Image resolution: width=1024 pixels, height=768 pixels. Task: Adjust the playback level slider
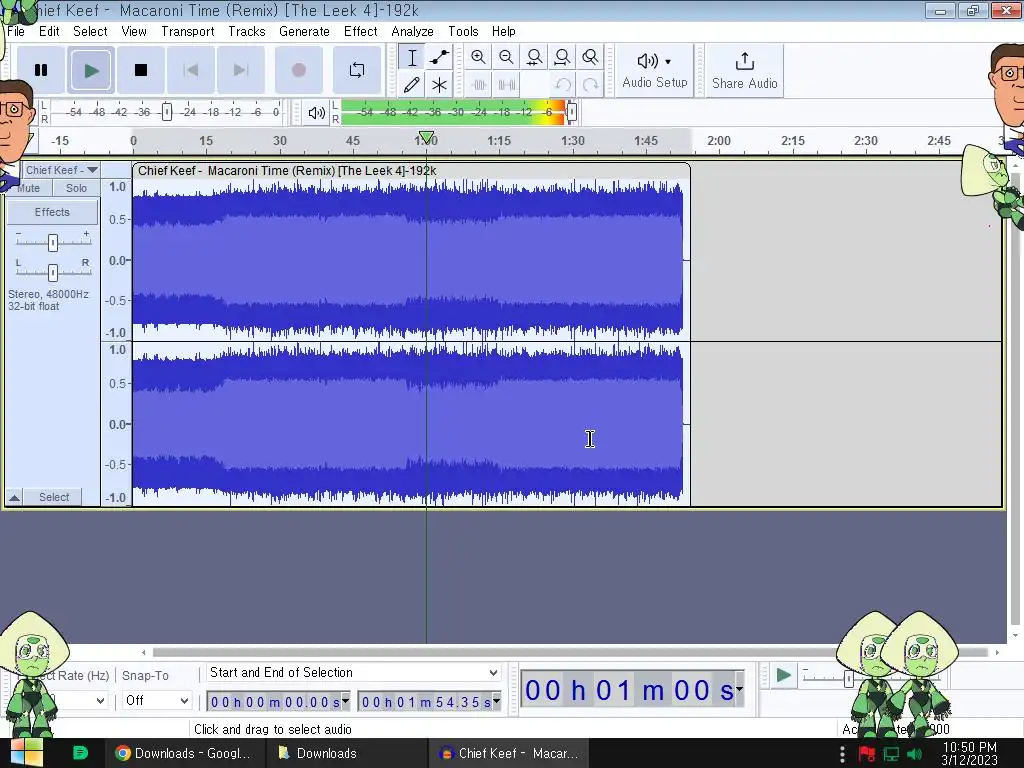click(571, 112)
